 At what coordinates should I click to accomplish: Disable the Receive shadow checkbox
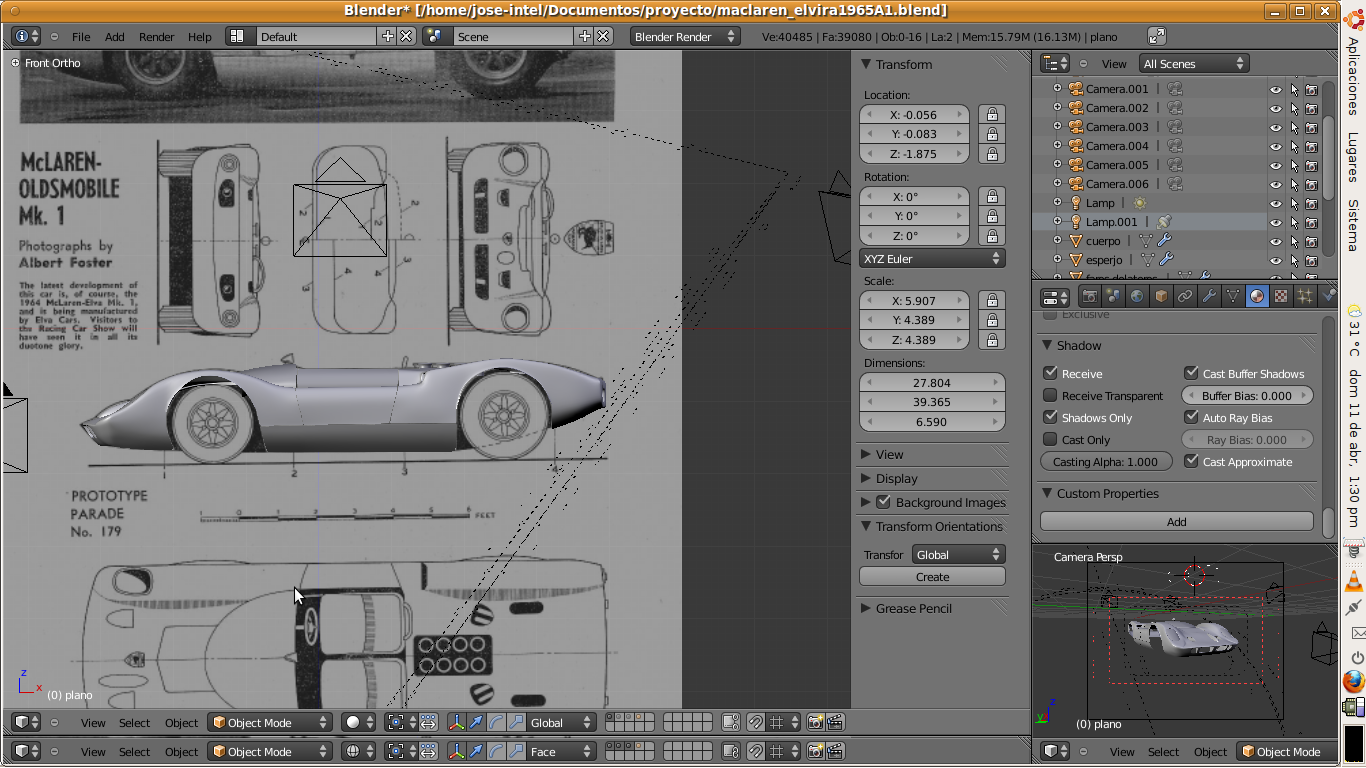[1050, 373]
